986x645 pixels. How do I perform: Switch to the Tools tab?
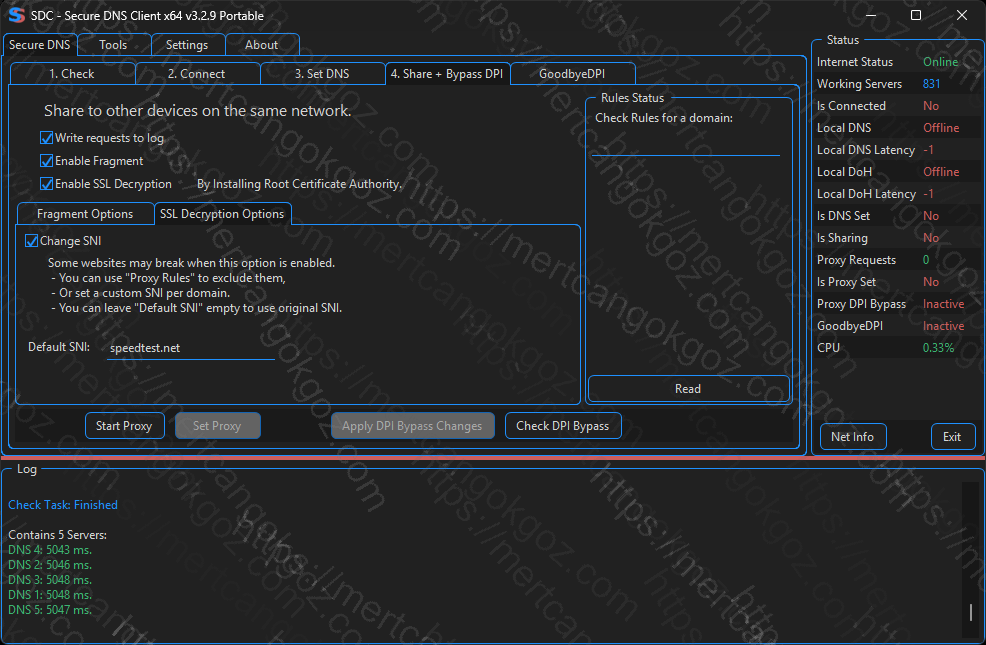[x=113, y=45]
